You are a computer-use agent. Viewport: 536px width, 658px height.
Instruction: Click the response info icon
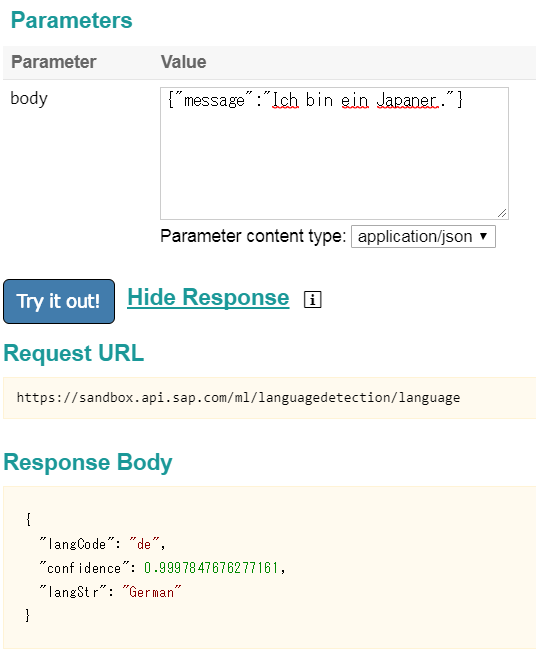click(312, 300)
